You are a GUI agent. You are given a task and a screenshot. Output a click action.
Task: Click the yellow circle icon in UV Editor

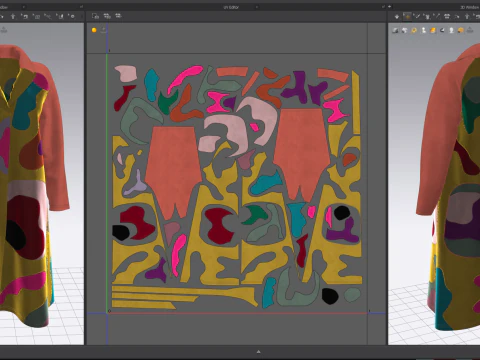pos(94,30)
